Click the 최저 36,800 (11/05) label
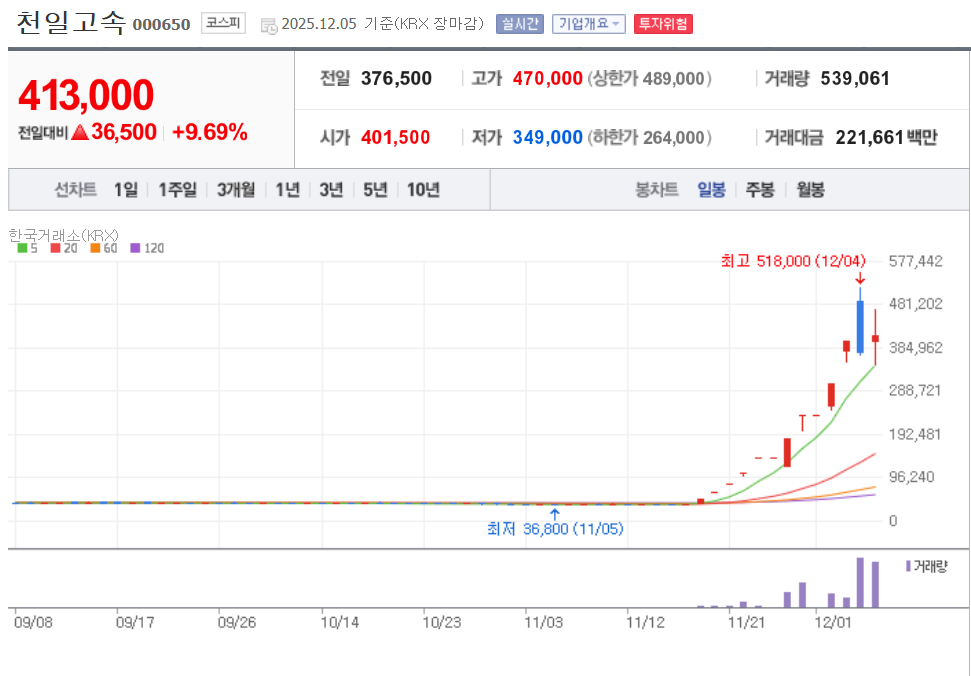Screen dimensions: 971x676 tap(555, 529)
